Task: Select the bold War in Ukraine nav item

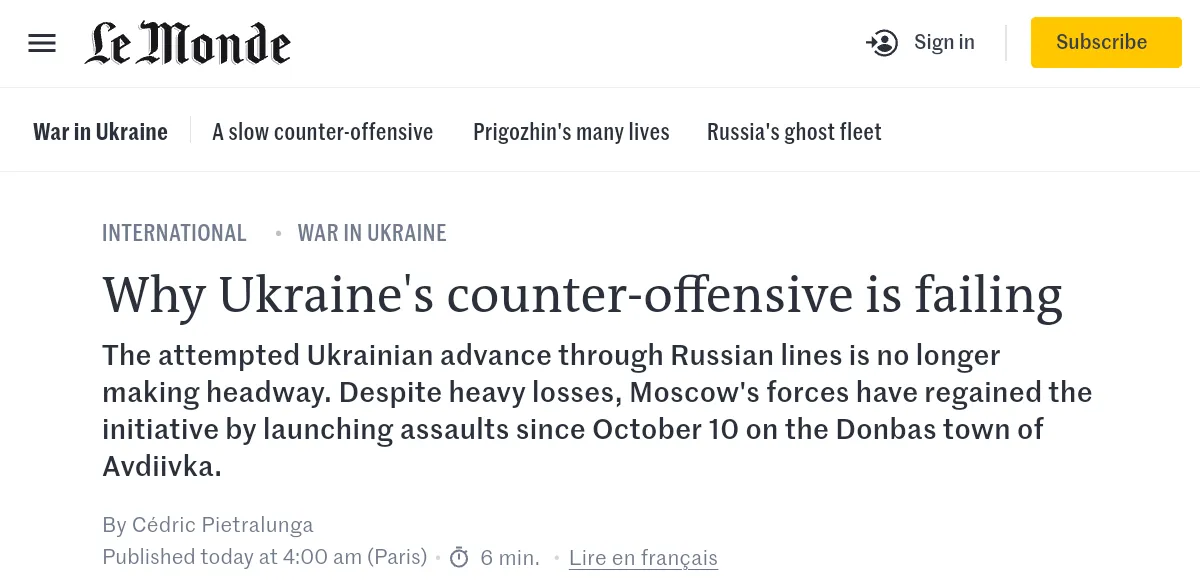Action: click(x=100, y=132)
